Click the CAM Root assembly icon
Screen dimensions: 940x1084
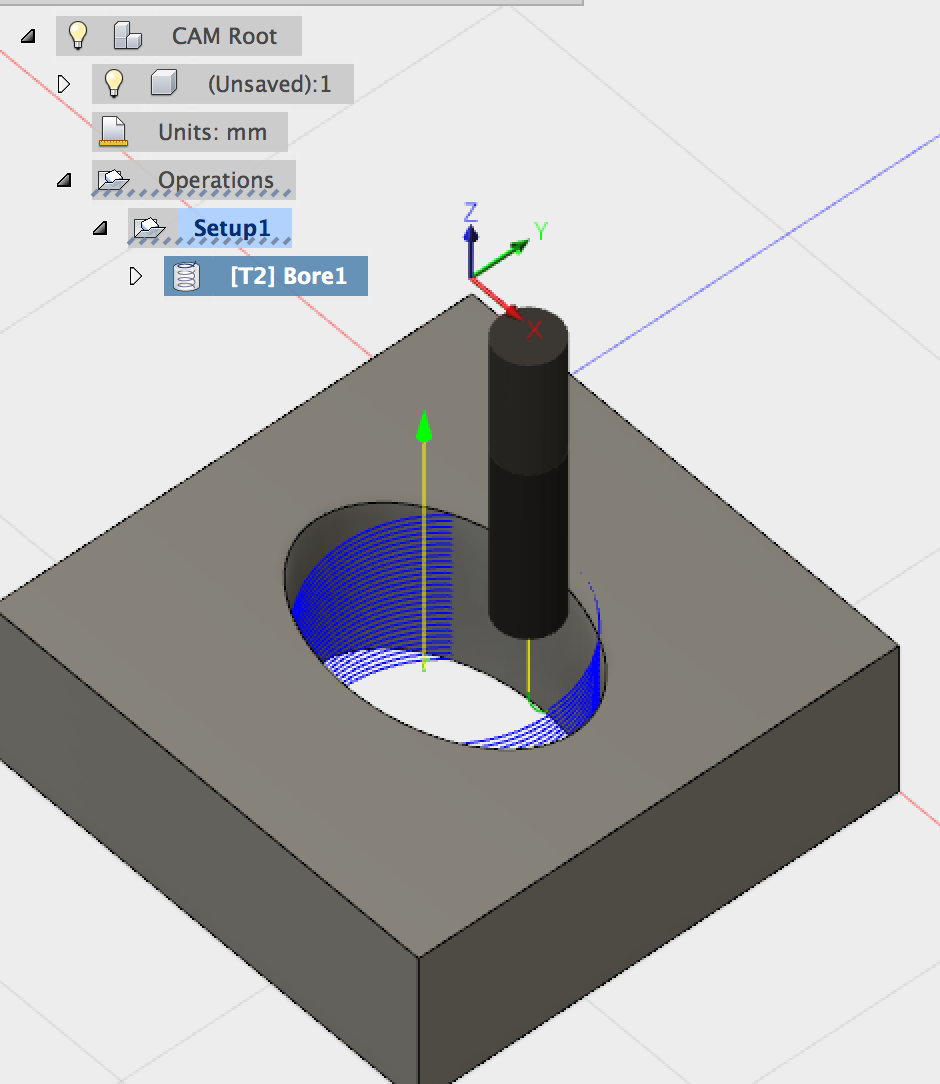pyautogui.click(x=128, y=35)
